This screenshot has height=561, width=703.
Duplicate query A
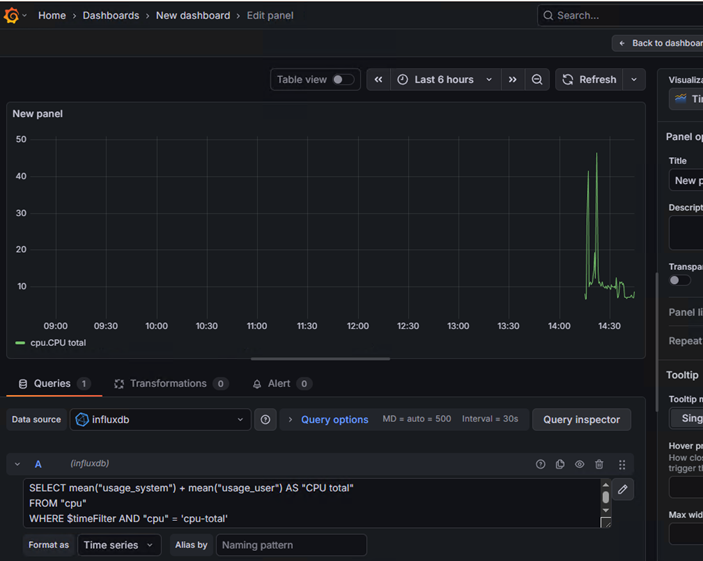click(x=560, y=464)
